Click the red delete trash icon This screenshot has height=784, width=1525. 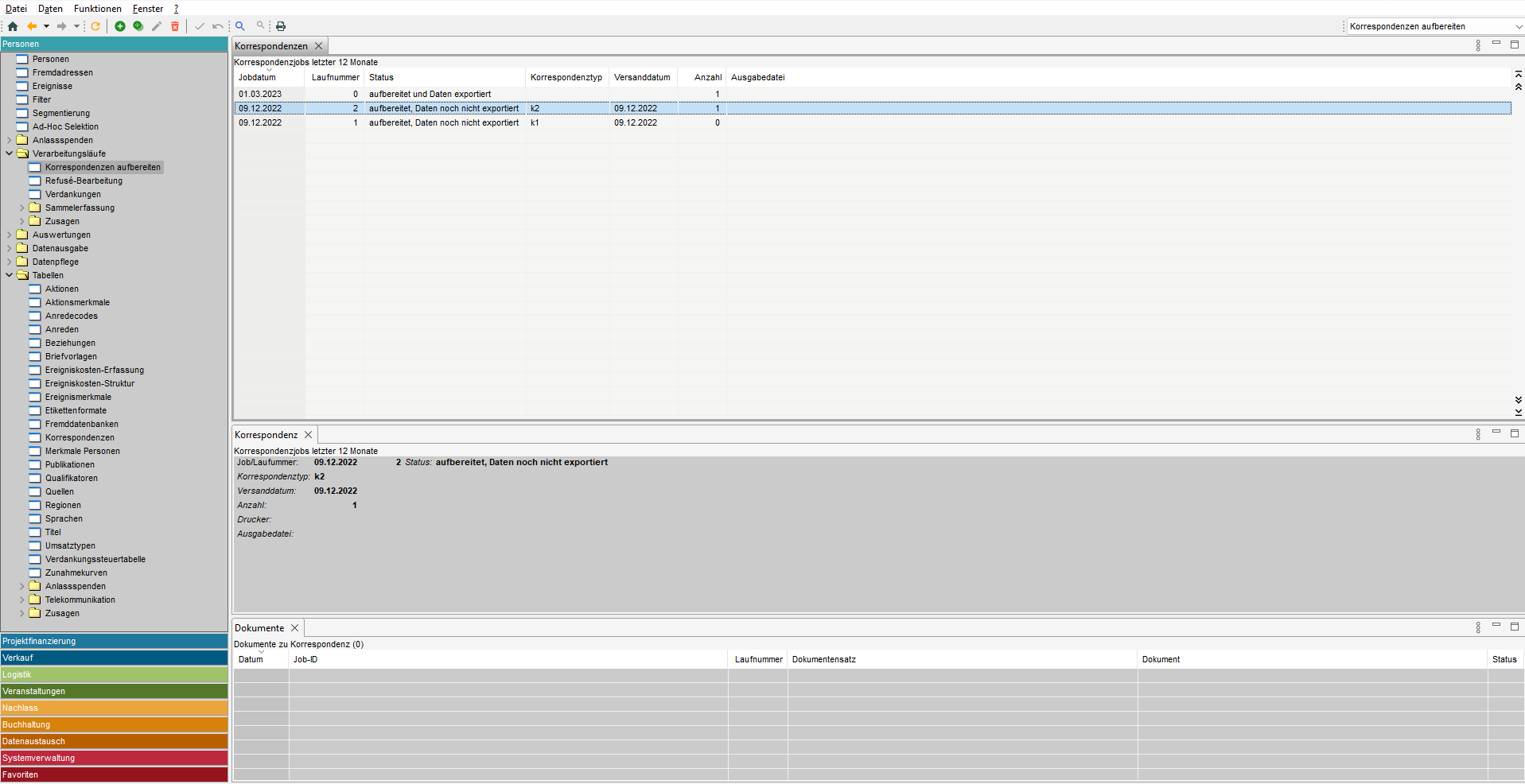click(x=175, y=26)
